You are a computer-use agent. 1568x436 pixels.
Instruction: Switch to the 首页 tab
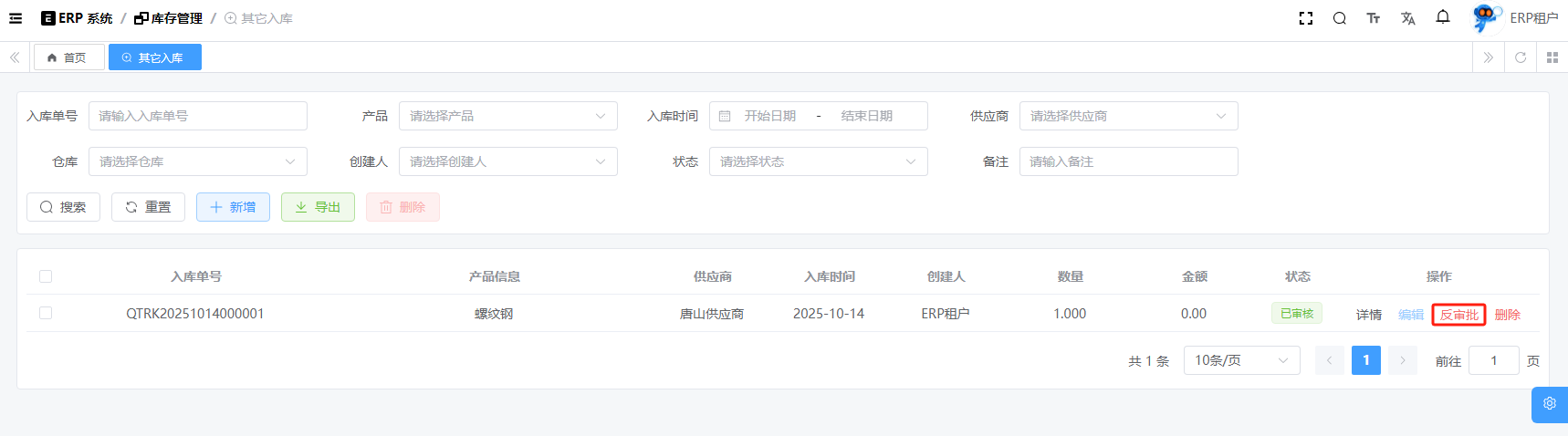pos(68,57)
